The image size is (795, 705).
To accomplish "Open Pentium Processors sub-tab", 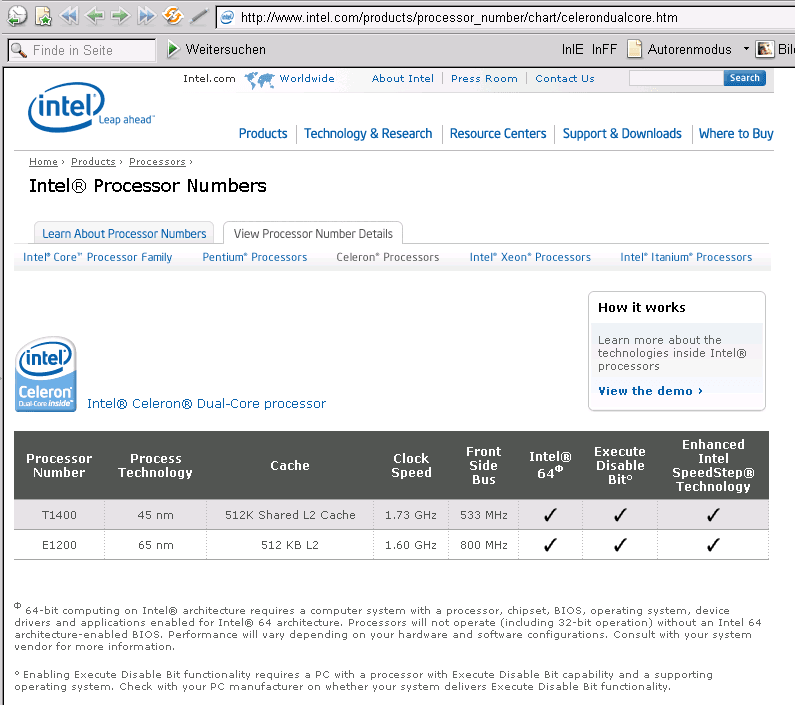I will point(255,257).
